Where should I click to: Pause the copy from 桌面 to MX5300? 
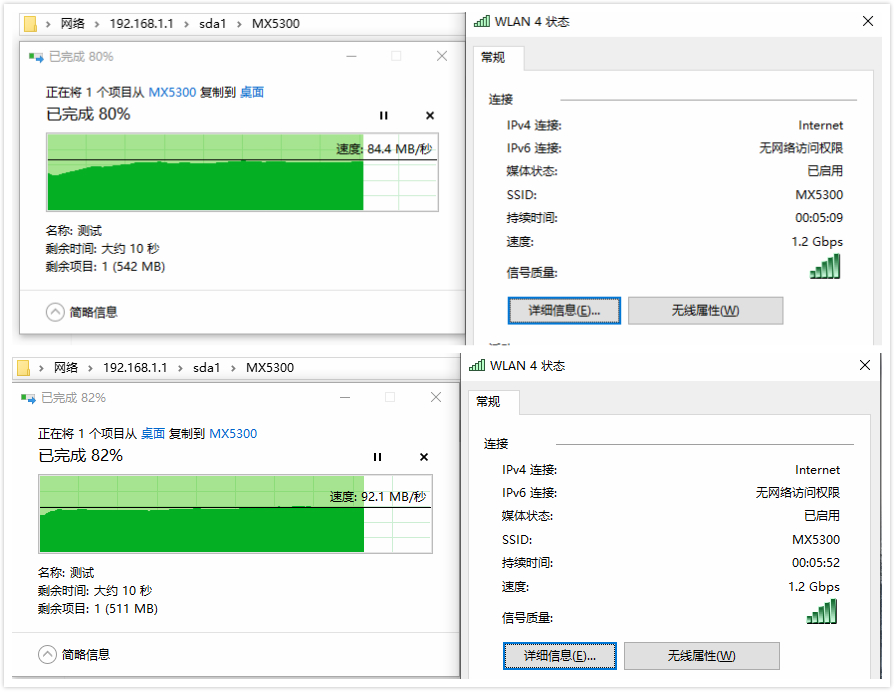(x=377, y=457)
